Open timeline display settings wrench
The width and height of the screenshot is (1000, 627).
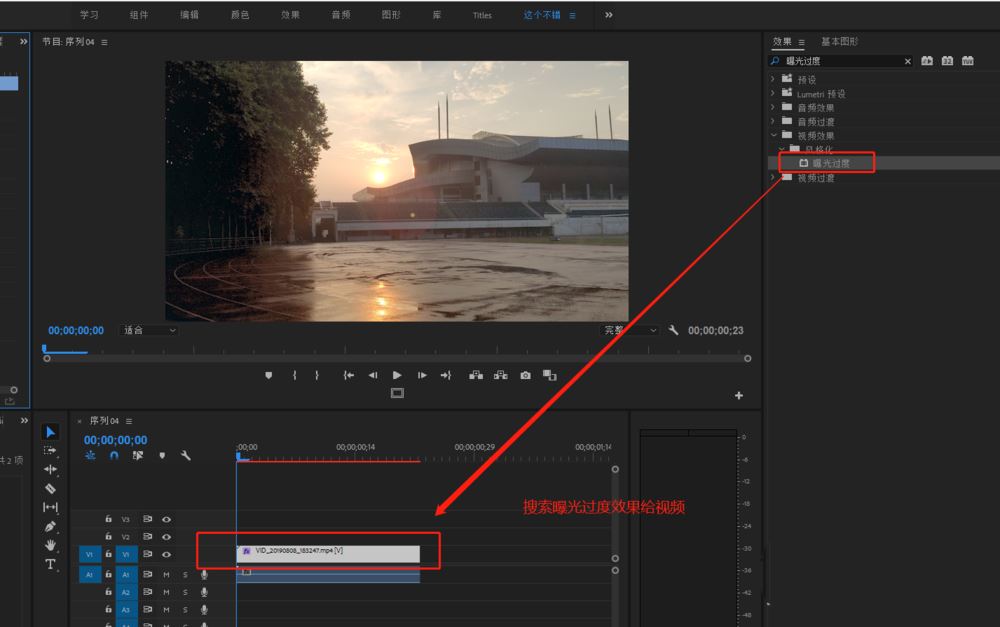[185, 455]
